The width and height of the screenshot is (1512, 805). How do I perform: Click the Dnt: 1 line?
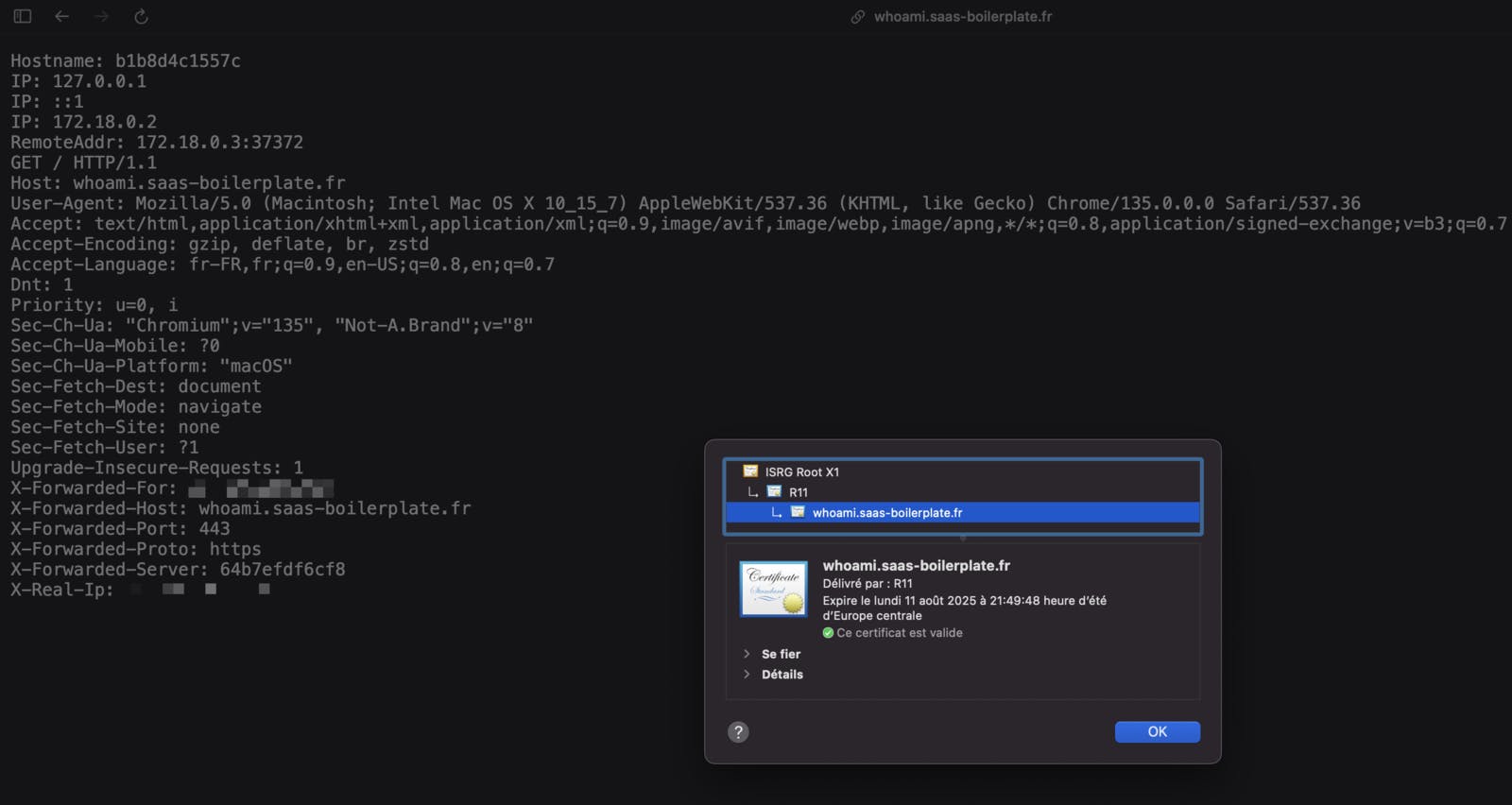42,285
